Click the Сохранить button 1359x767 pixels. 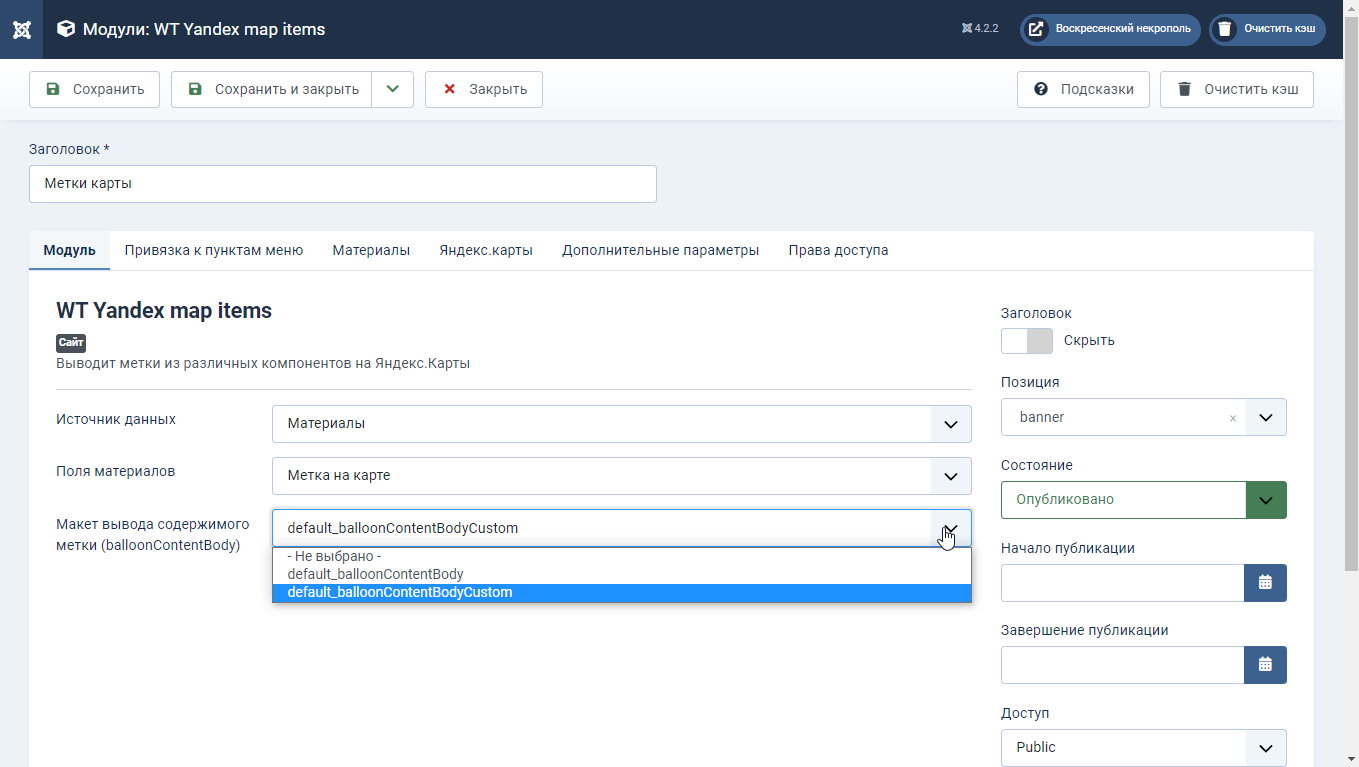pos(95,89)
